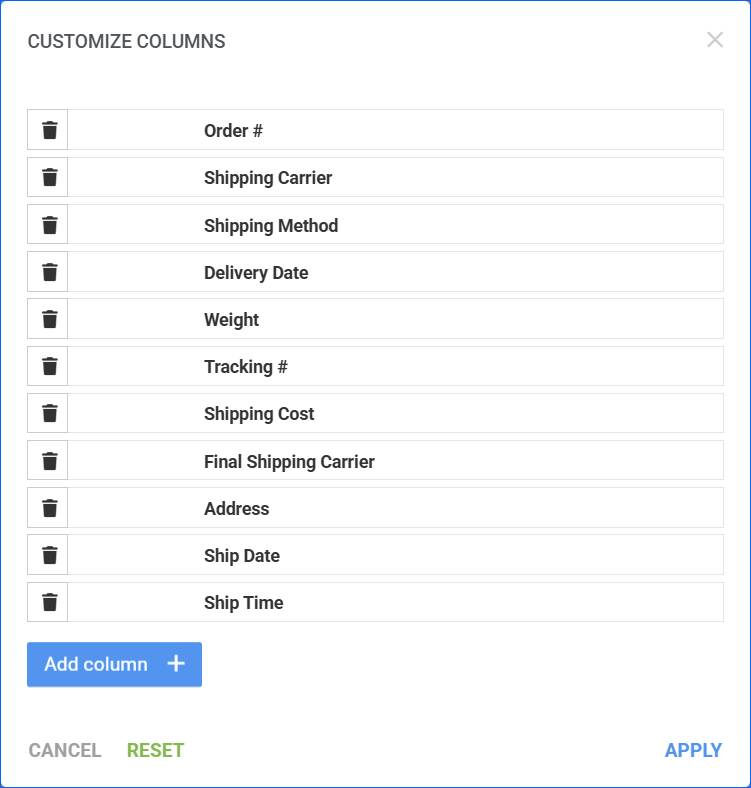This screenshot has width=751, height=788.
Task: Remove the Shipping Cost column
Action: click(x=49, y=414)
